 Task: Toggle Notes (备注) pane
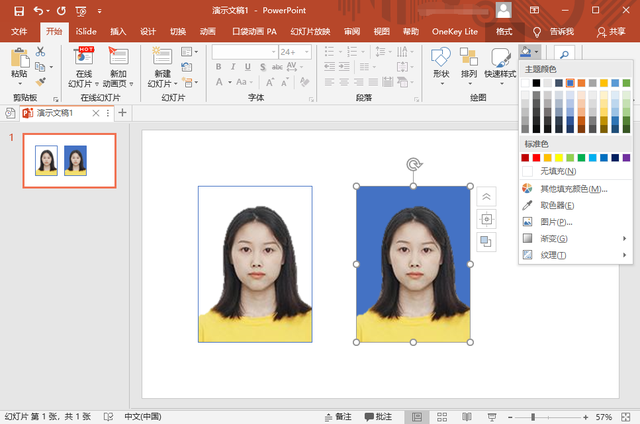point(338,417)
